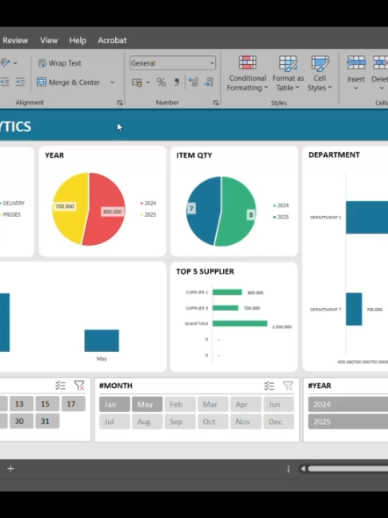Image resolution: width=388 pixels, height=518 pixels.
Task: Select 2024 in the #YEAR slicer
Action: click(348, 404)
